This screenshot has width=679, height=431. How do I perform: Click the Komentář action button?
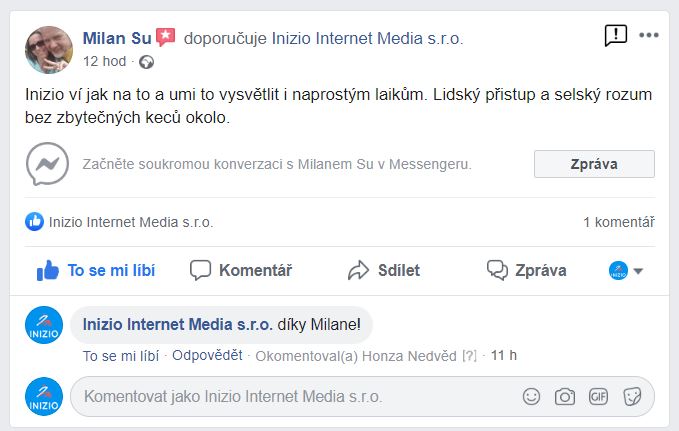click(x=241, y=270)
